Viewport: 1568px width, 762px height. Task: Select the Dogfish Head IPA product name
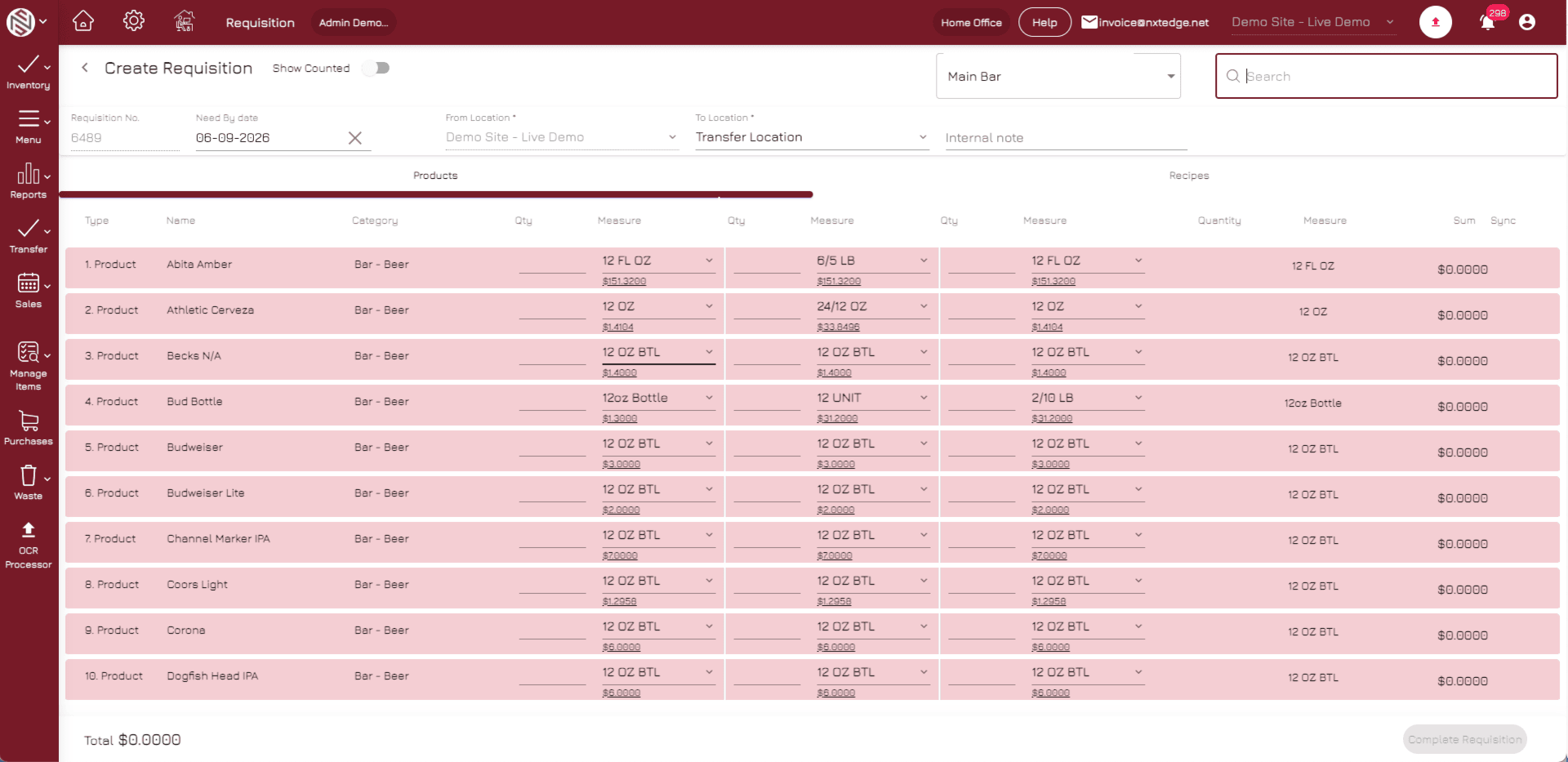click(x=212, y=676)
